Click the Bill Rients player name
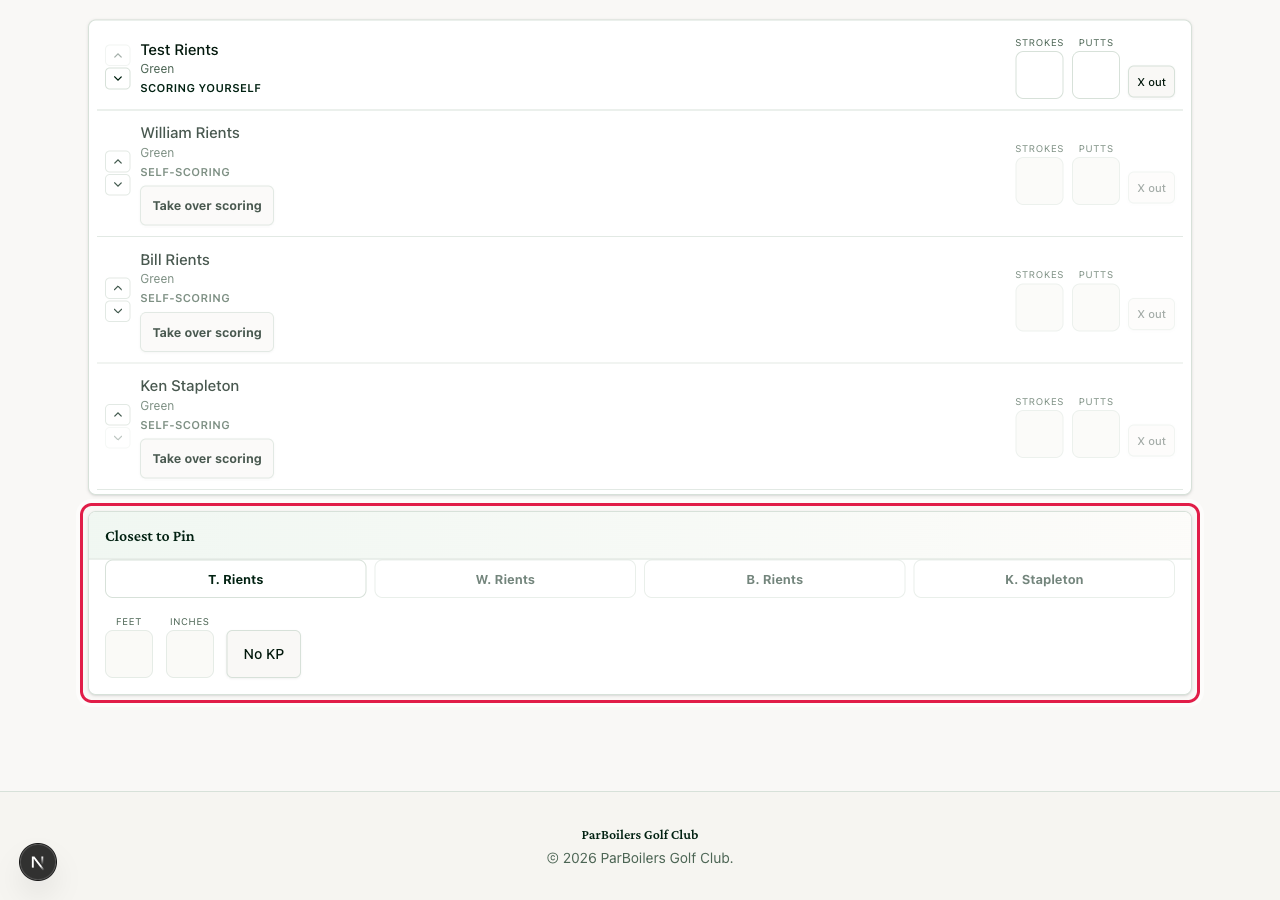This screenshot has width=1280, height=900. pos(175,260)
